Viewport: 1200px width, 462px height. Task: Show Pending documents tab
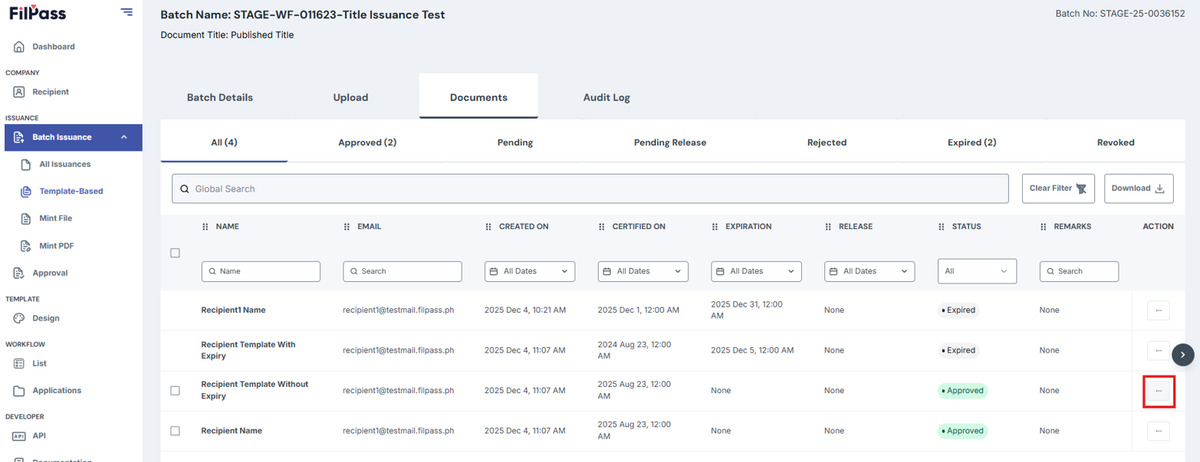click(515, 142)
